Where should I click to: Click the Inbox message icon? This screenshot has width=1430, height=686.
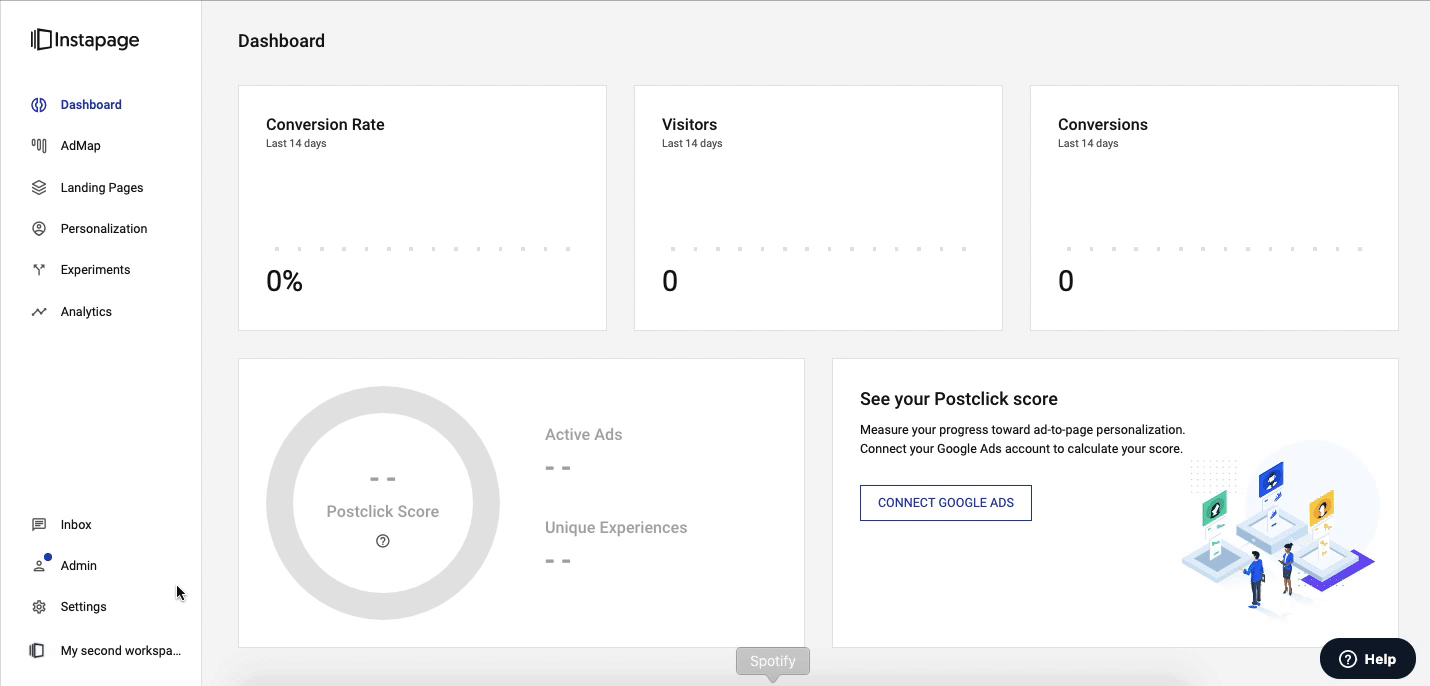click(x=39, y=524)
